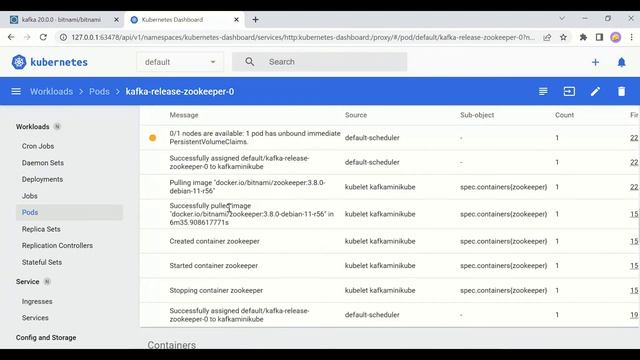Viewport: 640px width, 360px height.
Task: Click the warning status dot on first event
Action: [152, 138]
